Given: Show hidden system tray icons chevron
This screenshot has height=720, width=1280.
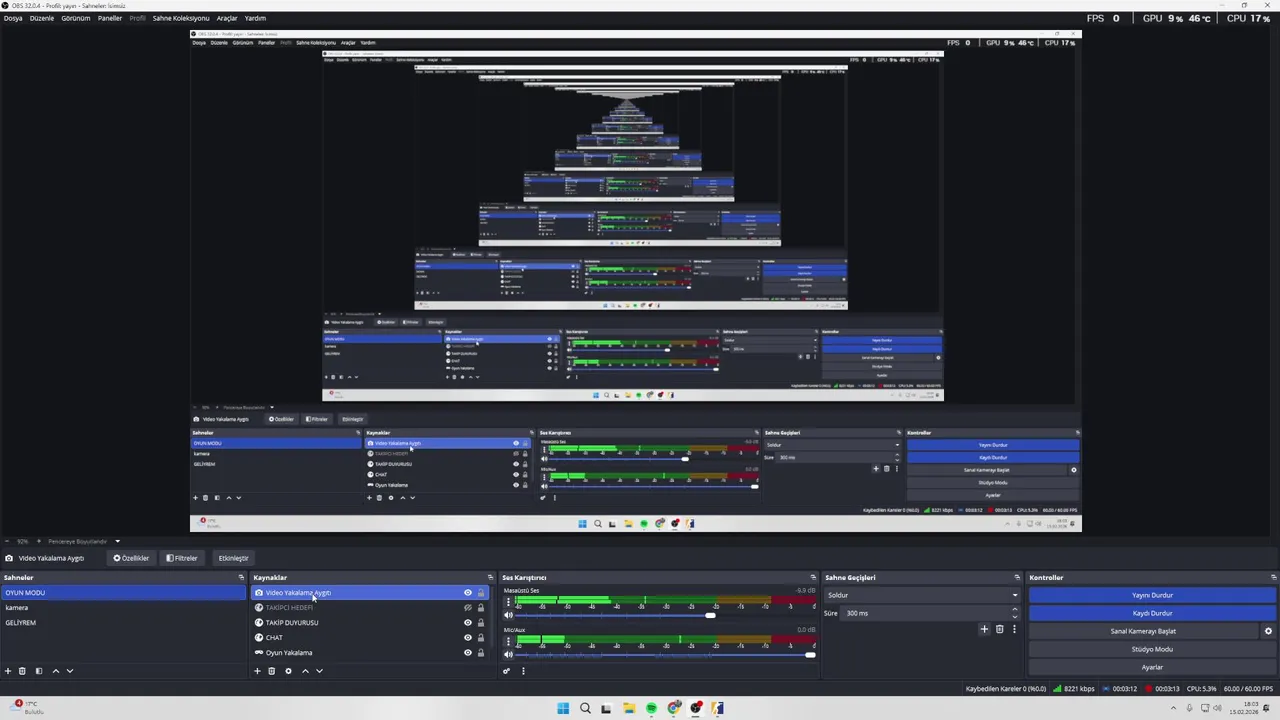Looking at the screenshot, I should click(1174, 708).
